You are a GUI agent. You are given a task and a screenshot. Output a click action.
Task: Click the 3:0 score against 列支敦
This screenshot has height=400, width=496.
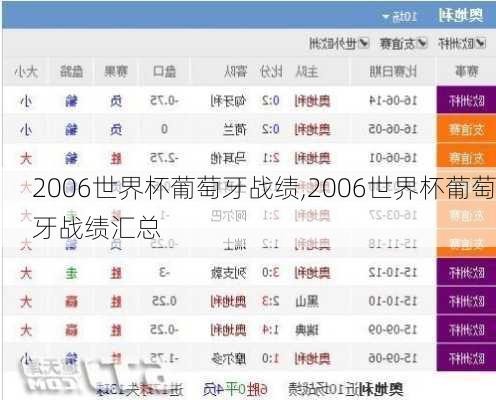tap(271, 273)
